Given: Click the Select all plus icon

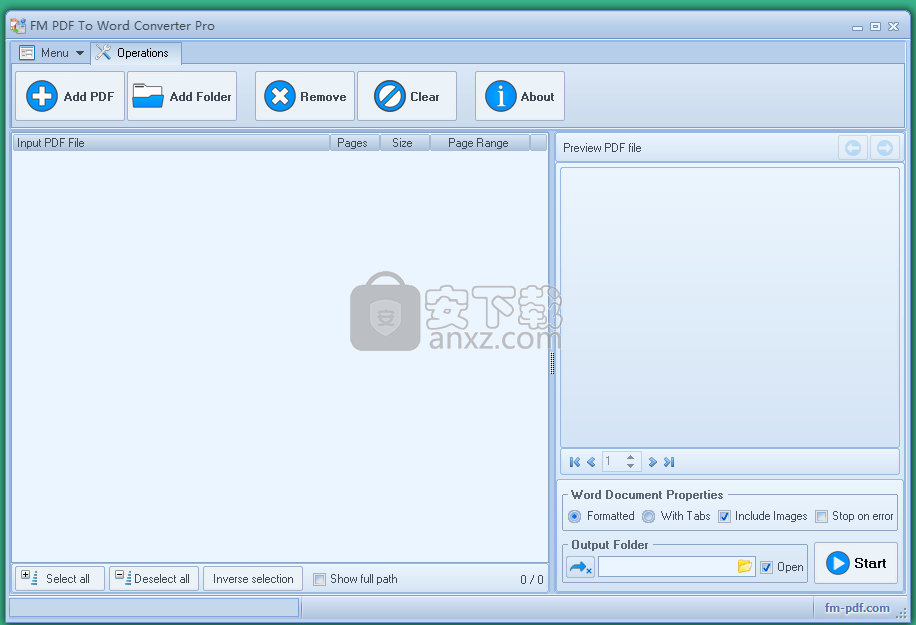Looking at the screenshot, I should 29,578.
